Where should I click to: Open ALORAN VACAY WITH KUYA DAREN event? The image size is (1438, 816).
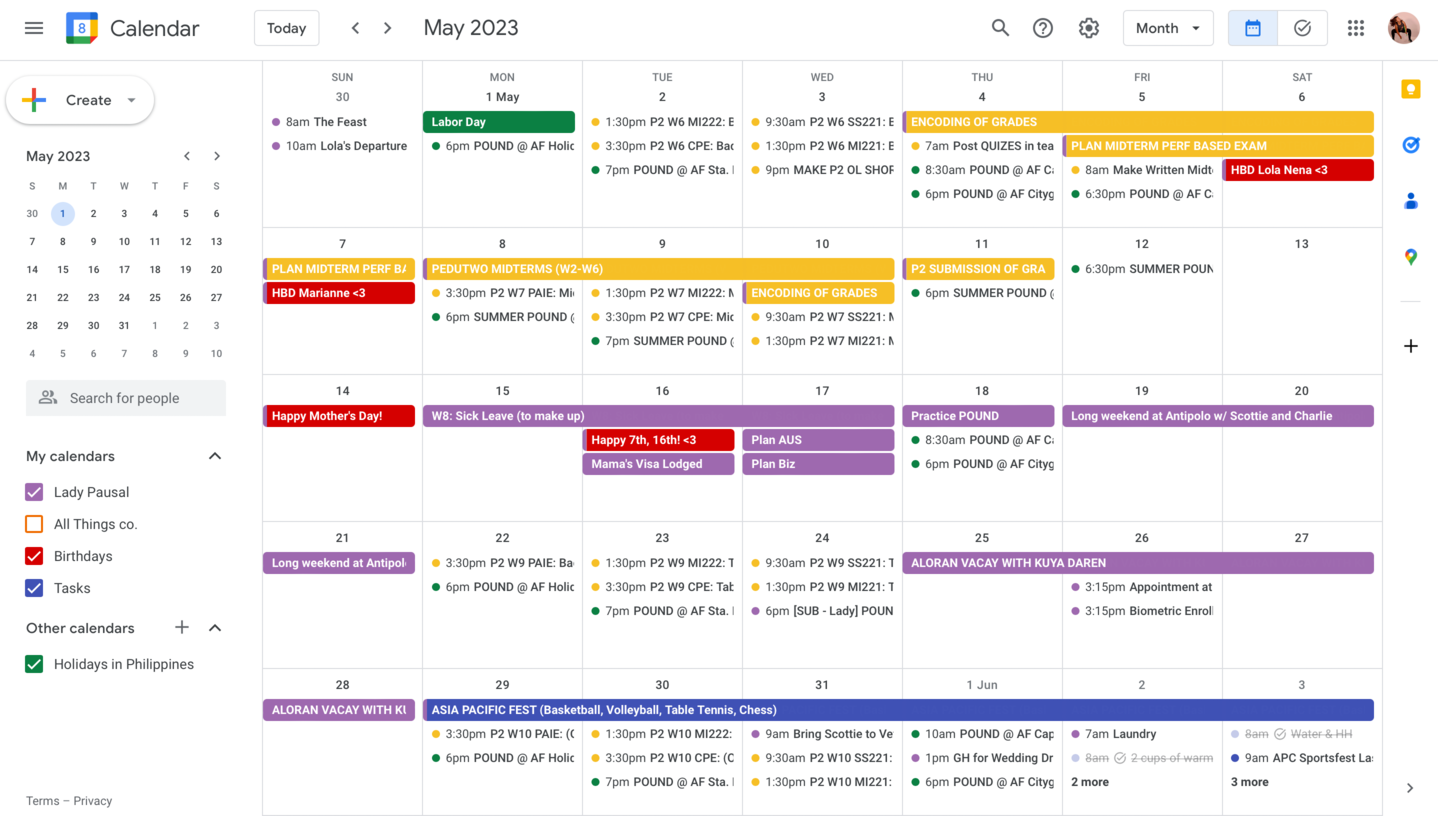(1138, 563)
